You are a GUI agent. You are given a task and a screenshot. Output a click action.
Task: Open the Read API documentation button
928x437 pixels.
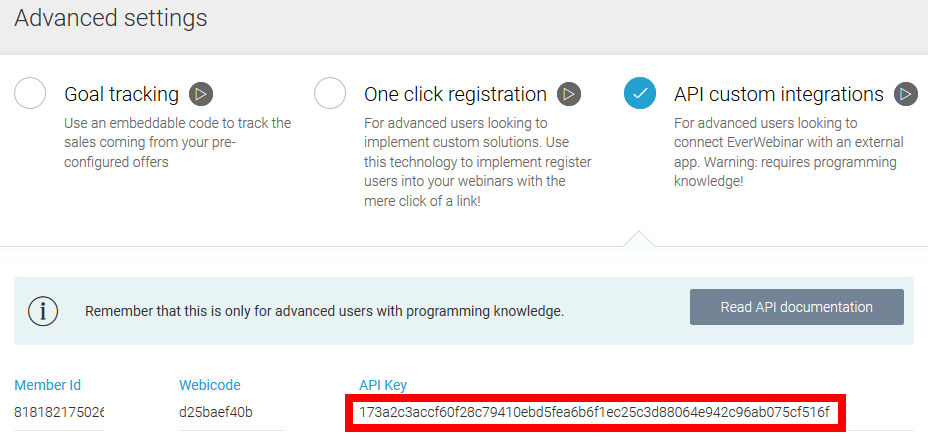796,307
